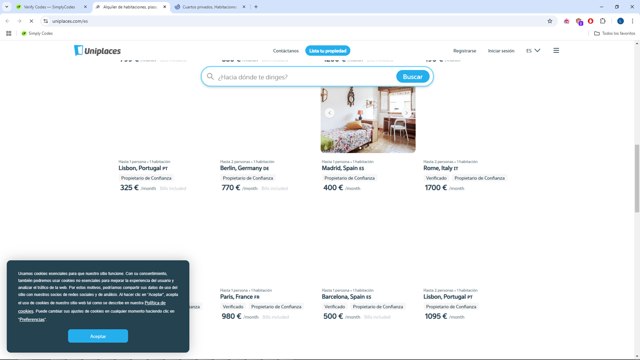Open the apps grid in bookmarks bar
This screenshot has width=640, height=360.
pyautogui.click(x=9, y=33)
